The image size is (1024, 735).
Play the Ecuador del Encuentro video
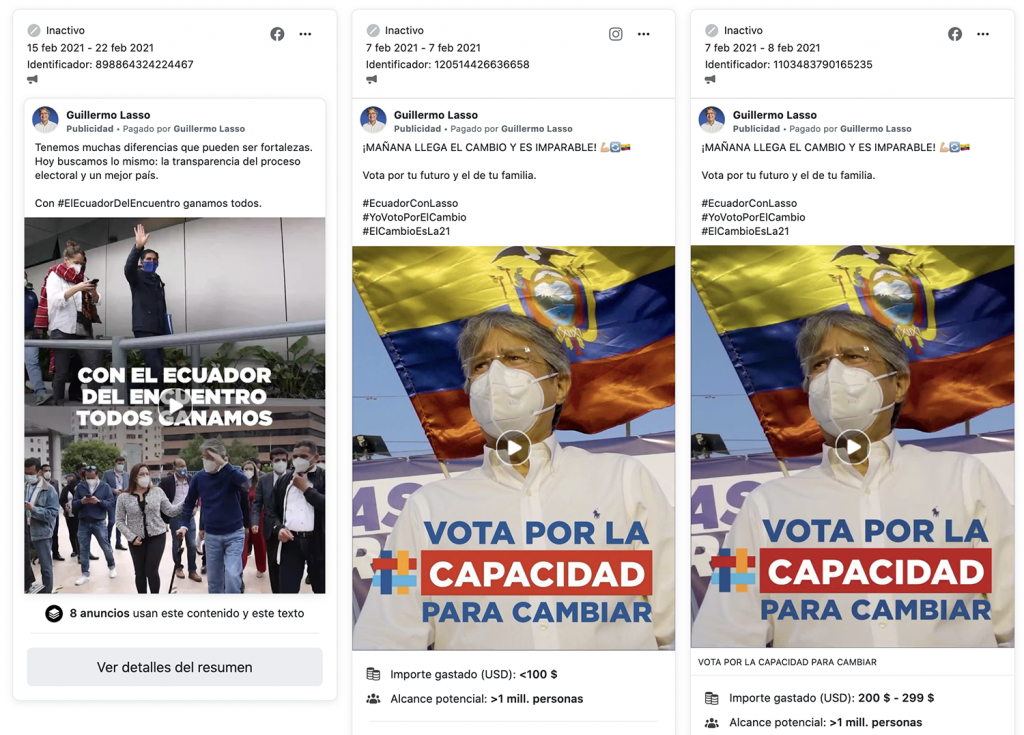175,405
